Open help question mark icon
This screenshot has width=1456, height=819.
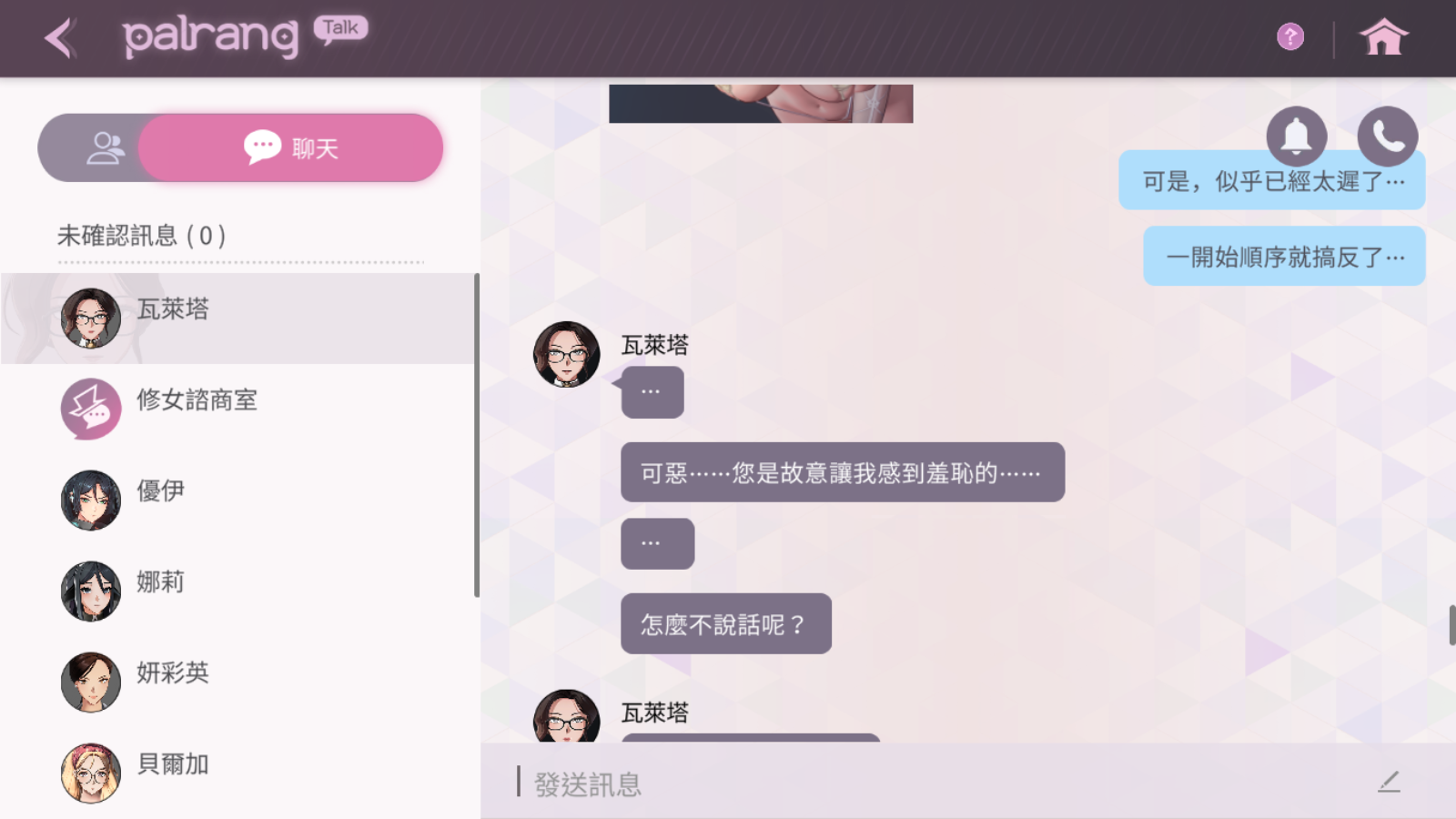(x=1290, y=37)
